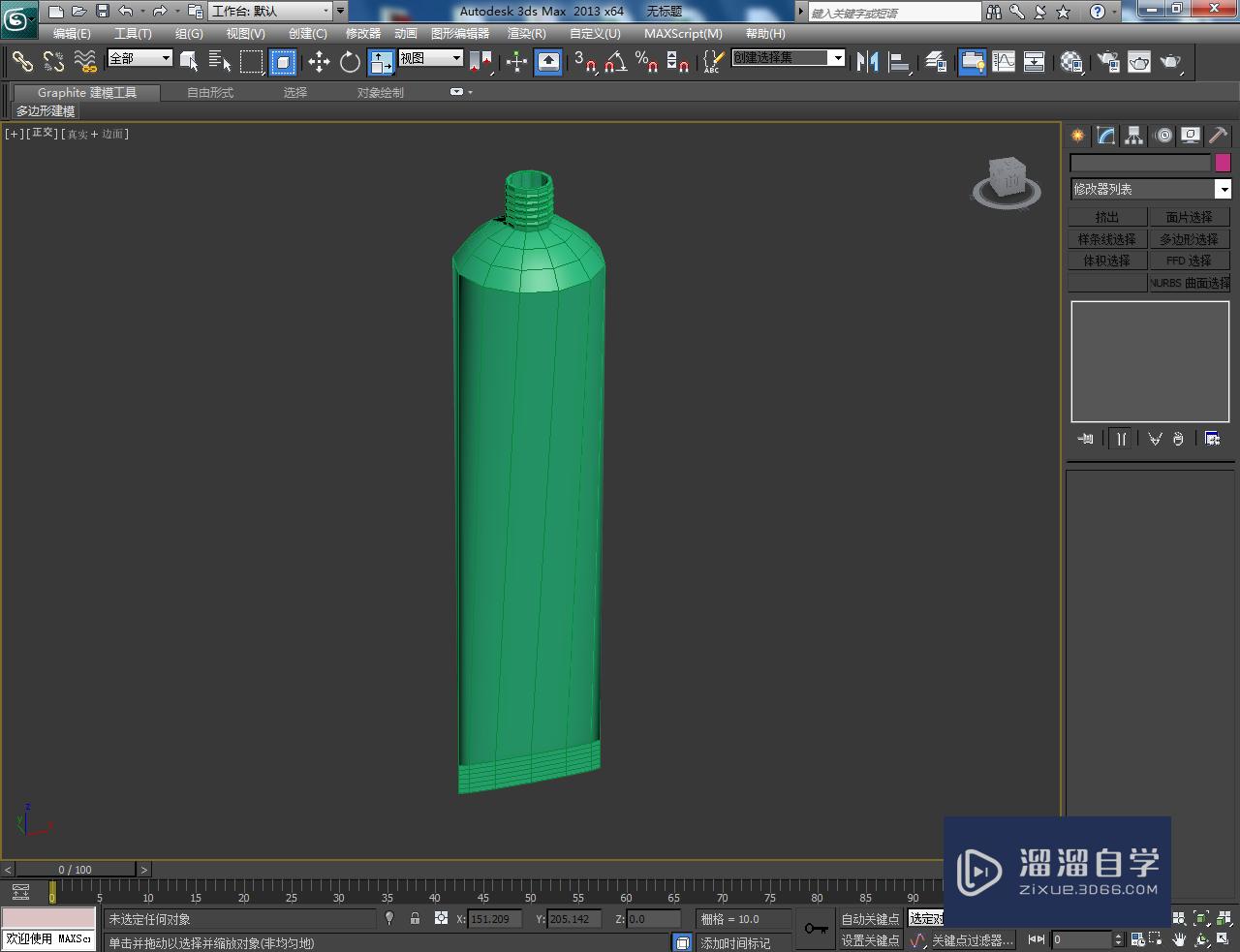Viewport: 1240px width, 952px height.
Task: Click the object color swatch in Modify panel
Action: (x=1223, y=163)
